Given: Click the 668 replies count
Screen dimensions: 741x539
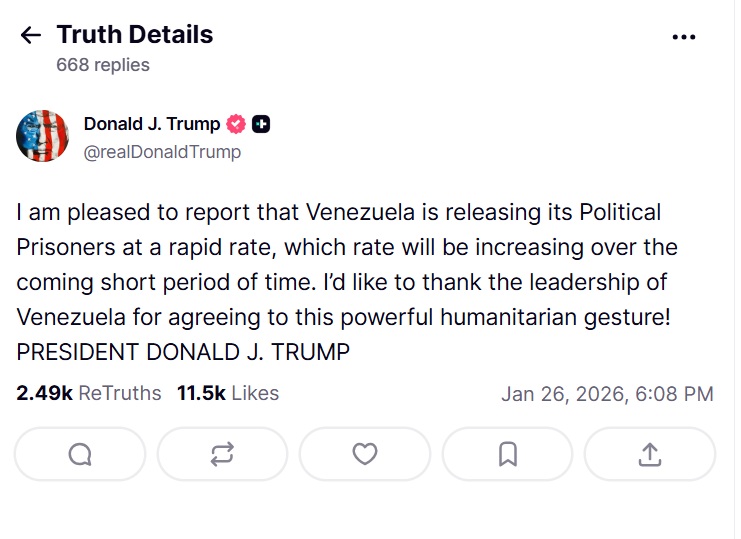Looking at the screenshot, I should pos(103,65).
